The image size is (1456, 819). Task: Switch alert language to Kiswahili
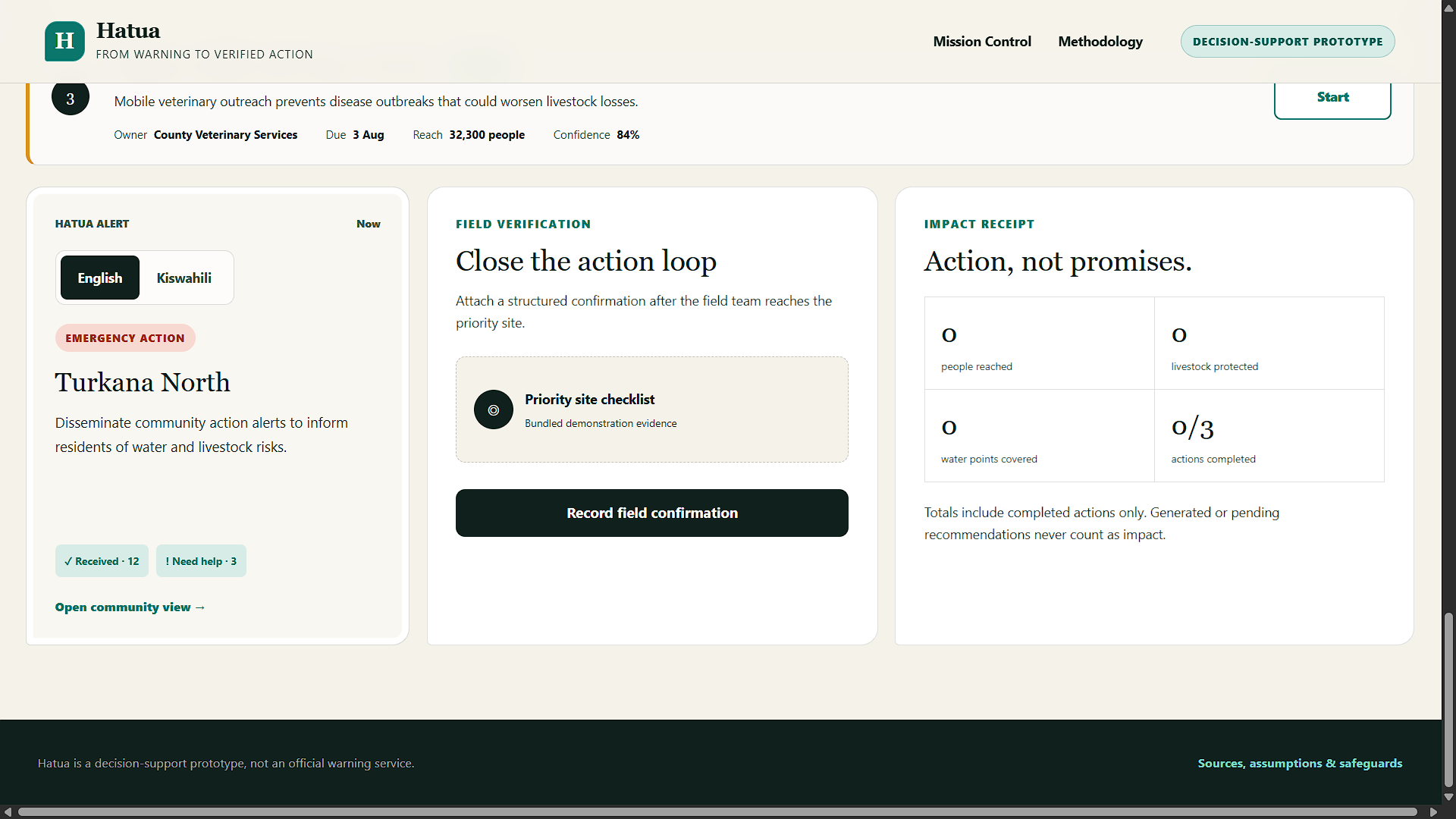tap(184, 278)
